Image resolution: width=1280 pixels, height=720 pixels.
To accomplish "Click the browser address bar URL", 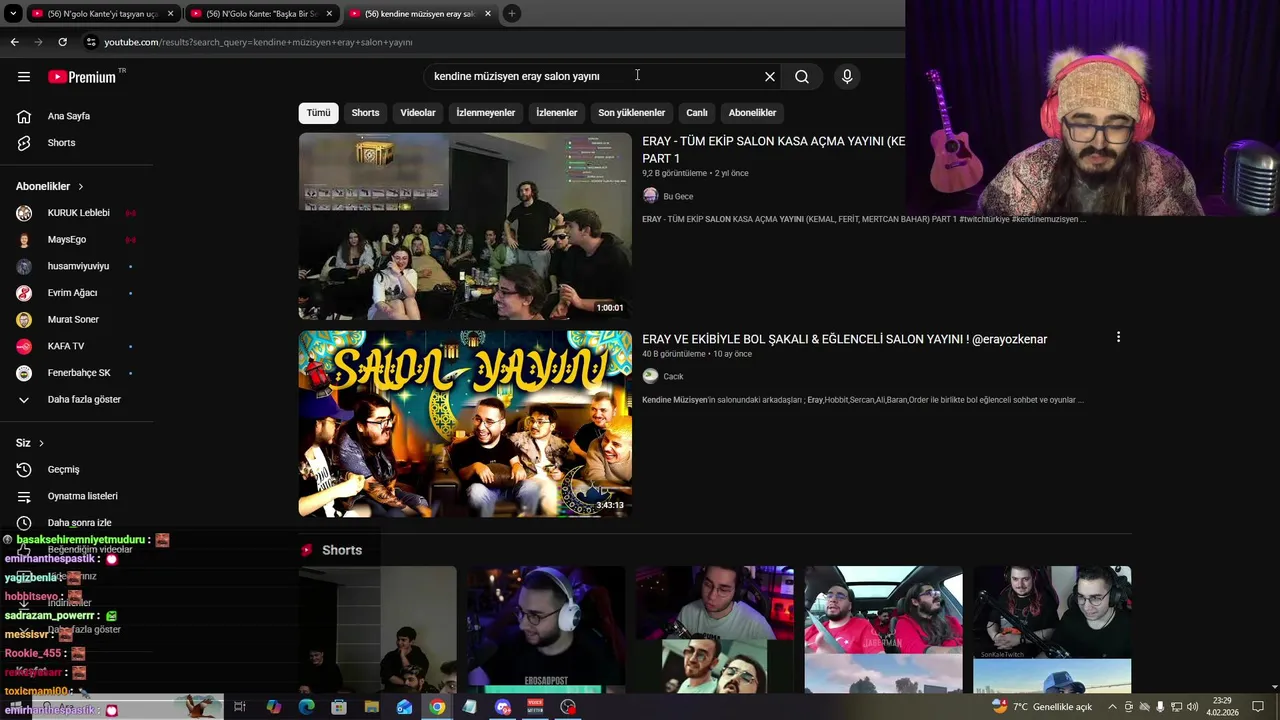I will tap(258, 42).
